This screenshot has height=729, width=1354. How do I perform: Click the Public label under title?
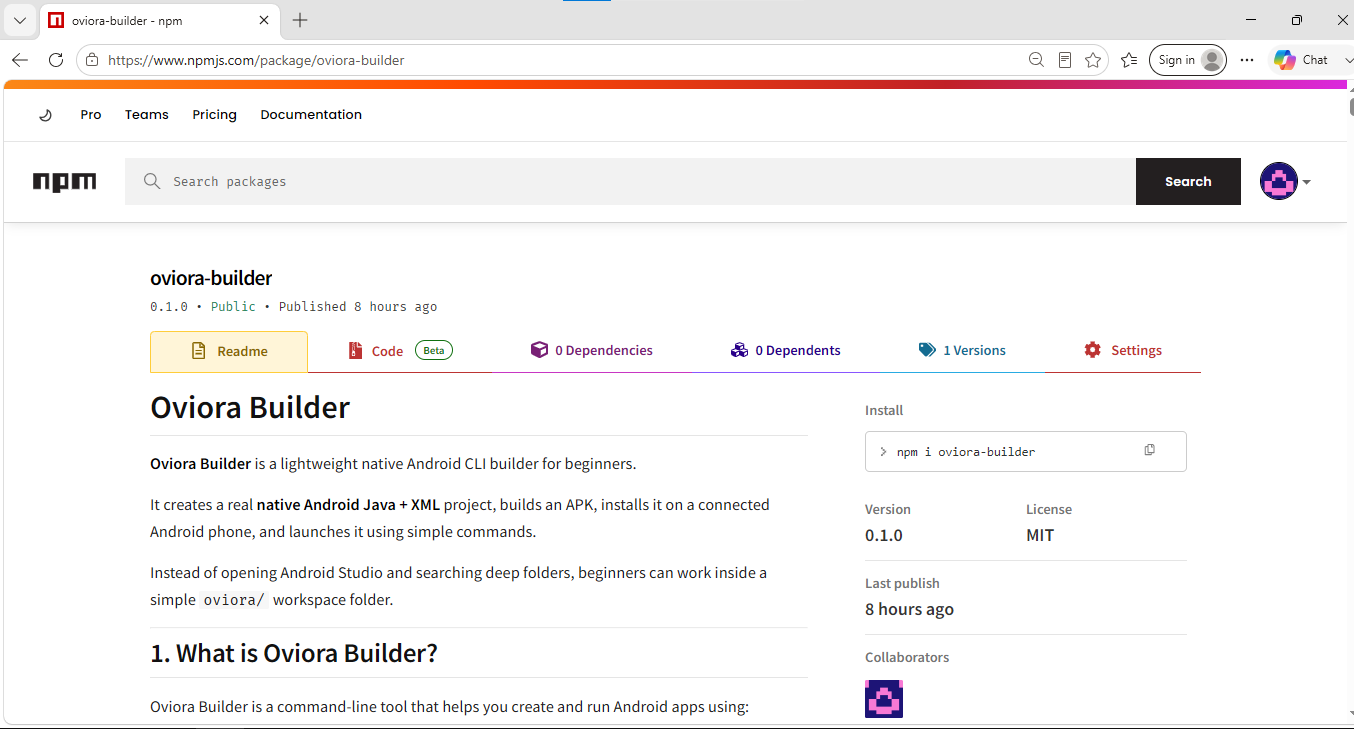click(233, 307)
